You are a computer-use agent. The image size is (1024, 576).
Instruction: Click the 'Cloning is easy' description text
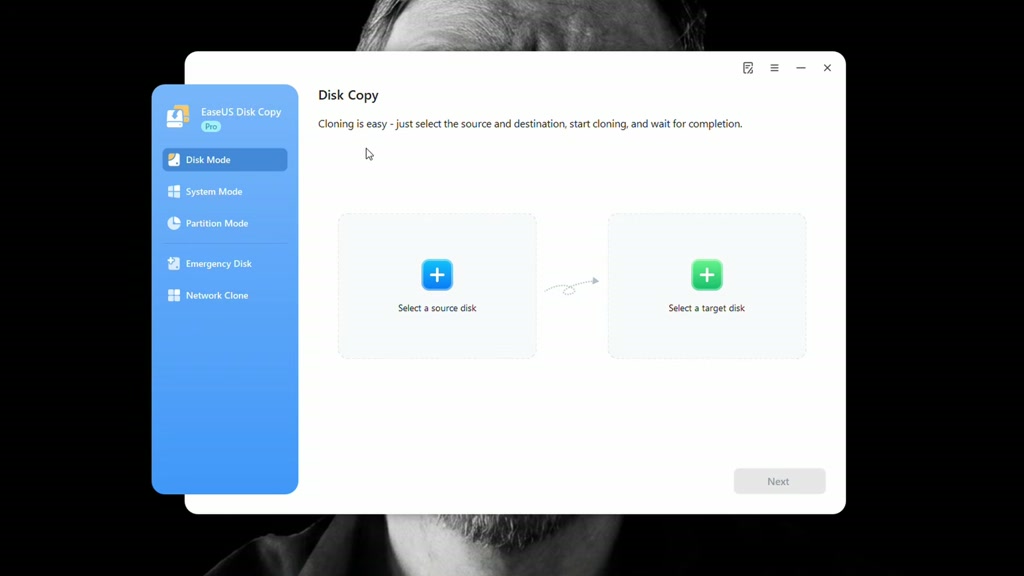[530, 124]
